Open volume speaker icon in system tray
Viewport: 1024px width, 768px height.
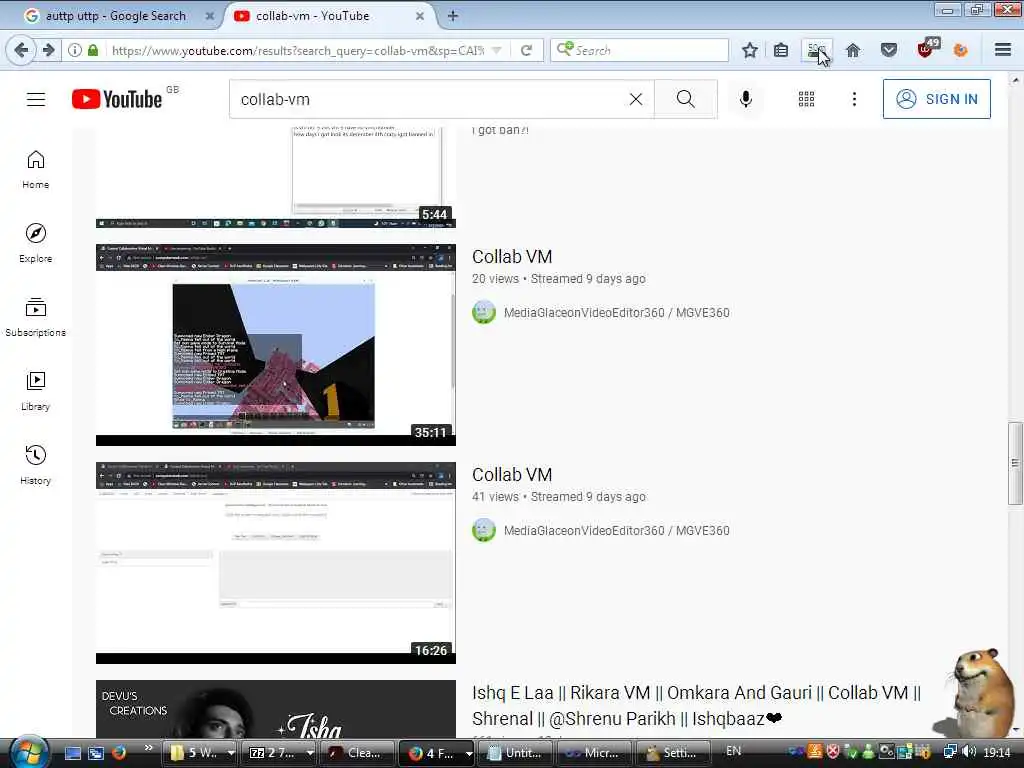coord(969,752)
